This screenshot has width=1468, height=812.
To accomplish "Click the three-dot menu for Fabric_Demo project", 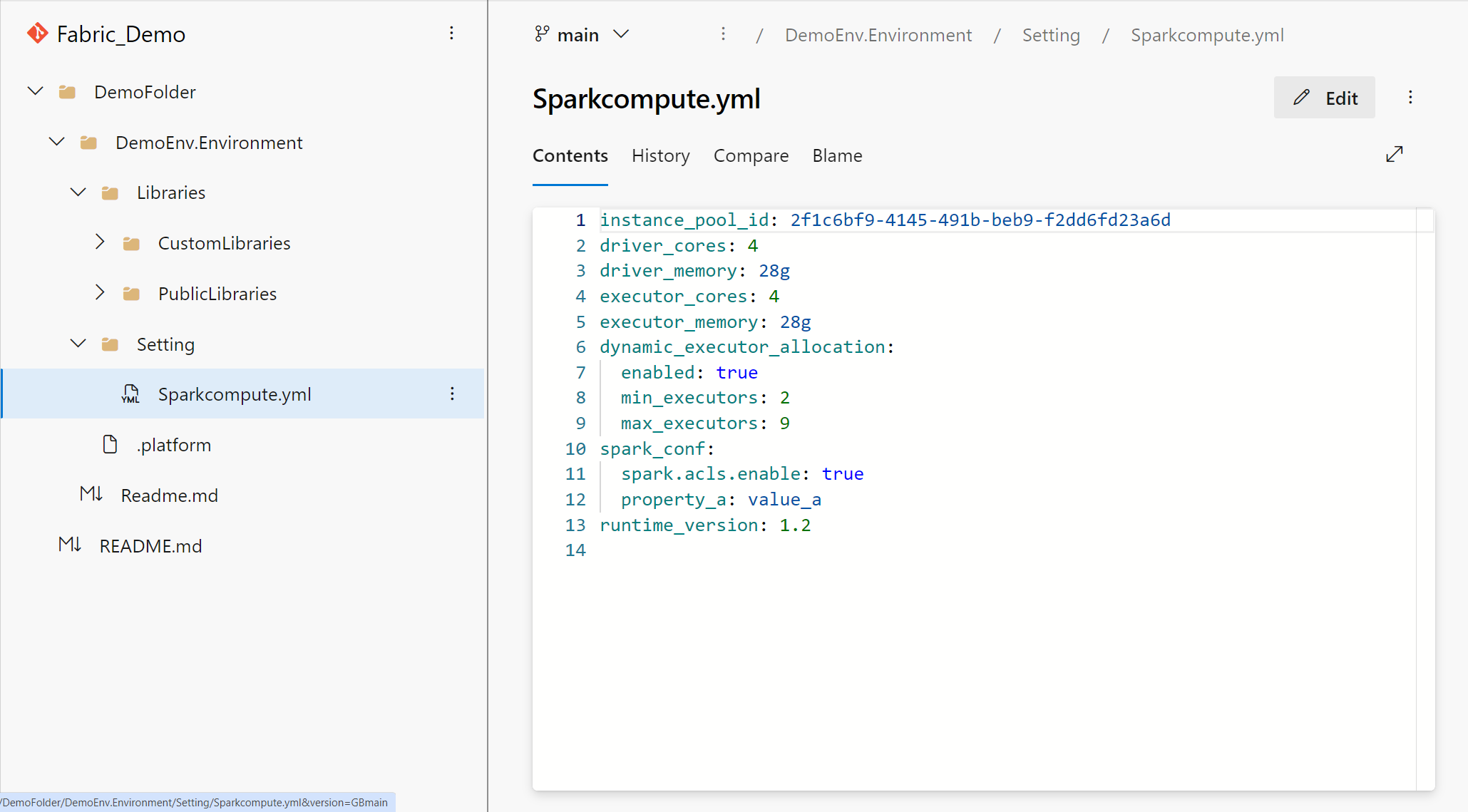I will point(452,33).
